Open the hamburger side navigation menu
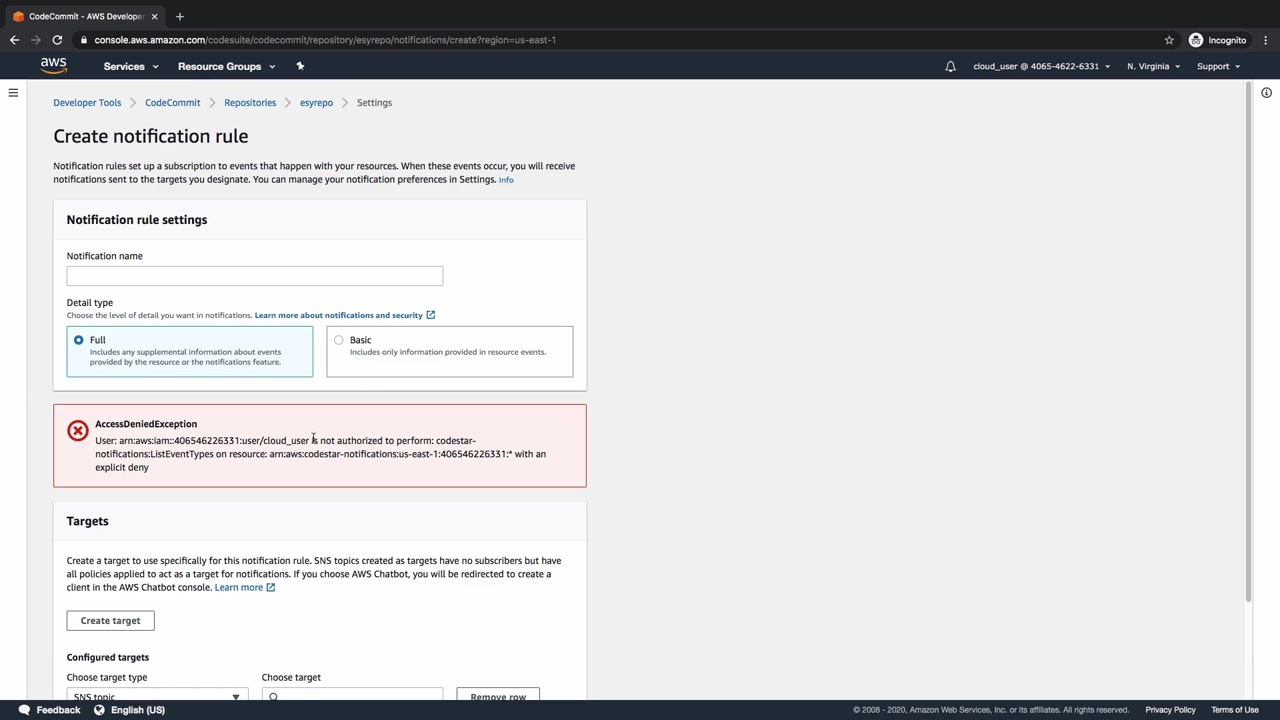Screen dimensions: 1280x720 point(13,93)
